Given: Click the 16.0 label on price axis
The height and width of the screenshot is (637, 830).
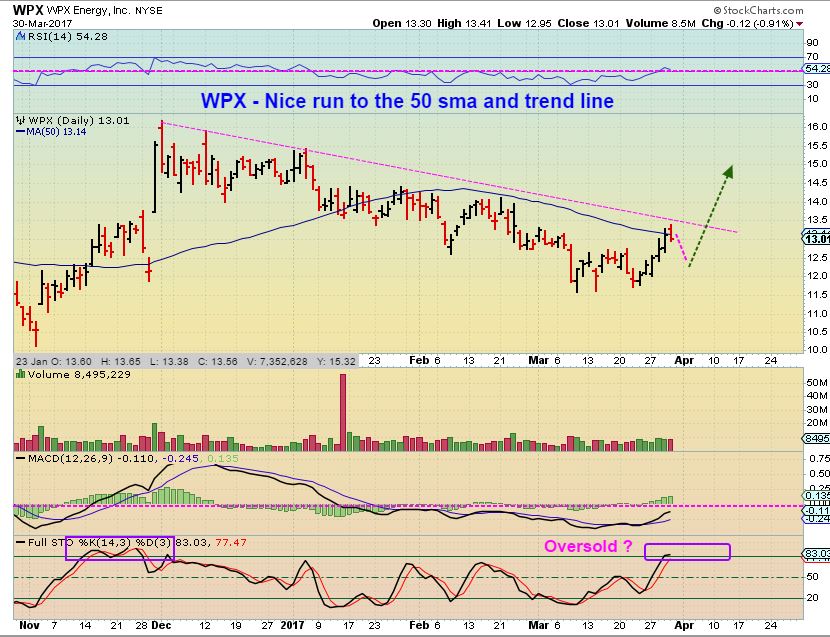Looking at the screenshot, I should pyautogui.click(x=818, y=126).
